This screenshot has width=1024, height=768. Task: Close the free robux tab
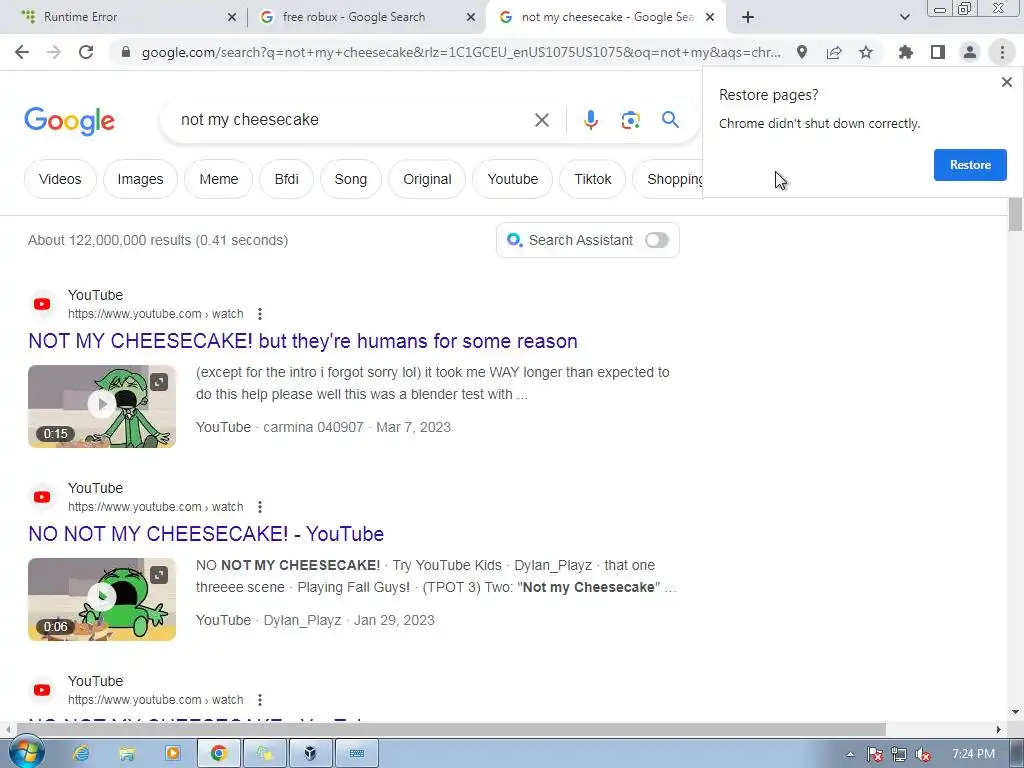coord(471,18)
